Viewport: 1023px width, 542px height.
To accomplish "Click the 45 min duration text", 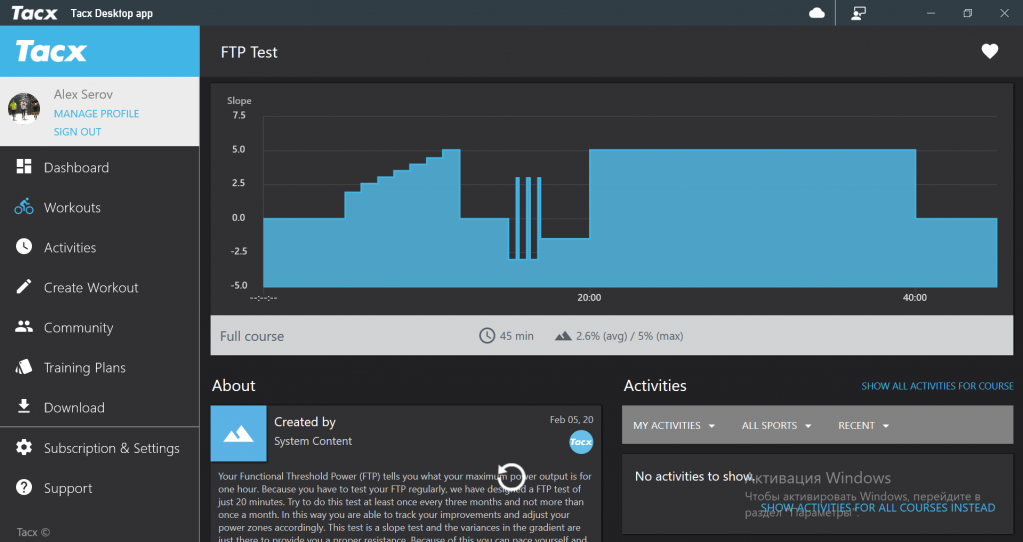I will point(517,336).
